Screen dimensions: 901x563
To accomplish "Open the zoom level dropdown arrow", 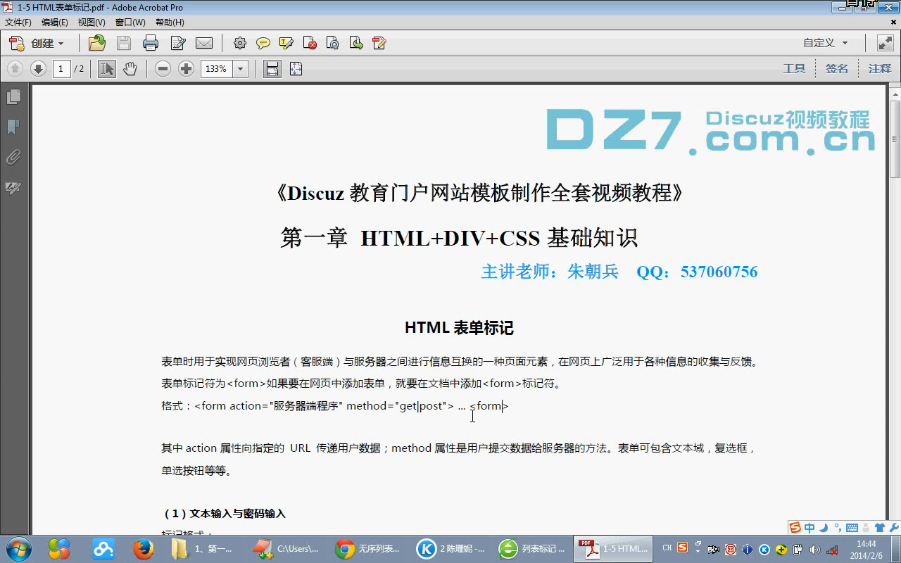I will (x=241, y=69).
